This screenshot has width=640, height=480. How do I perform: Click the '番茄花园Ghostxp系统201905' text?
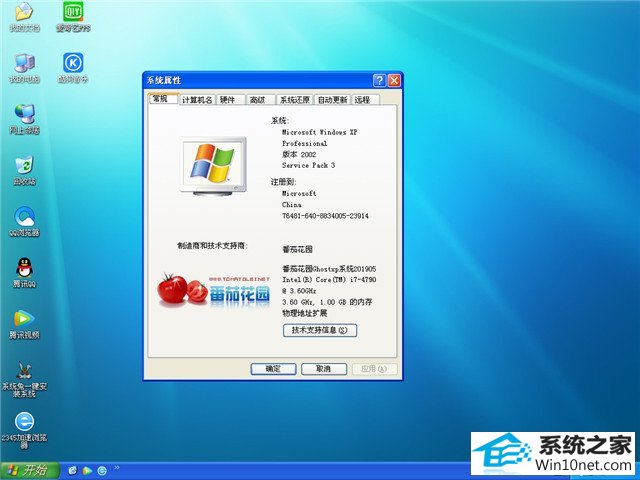[329, 269]
